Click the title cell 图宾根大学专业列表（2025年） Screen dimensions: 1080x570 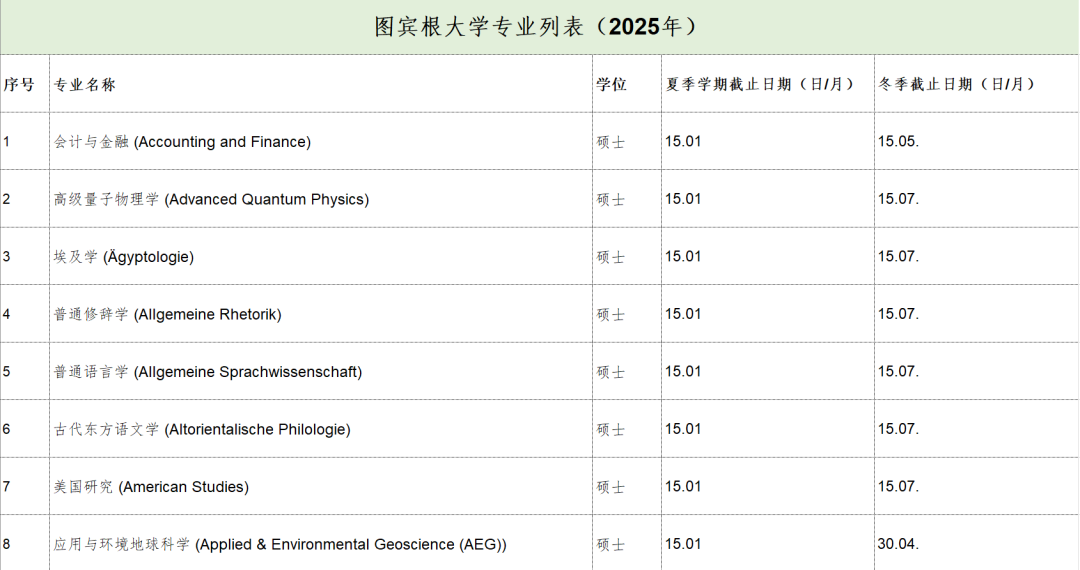[x=538, y=27]
